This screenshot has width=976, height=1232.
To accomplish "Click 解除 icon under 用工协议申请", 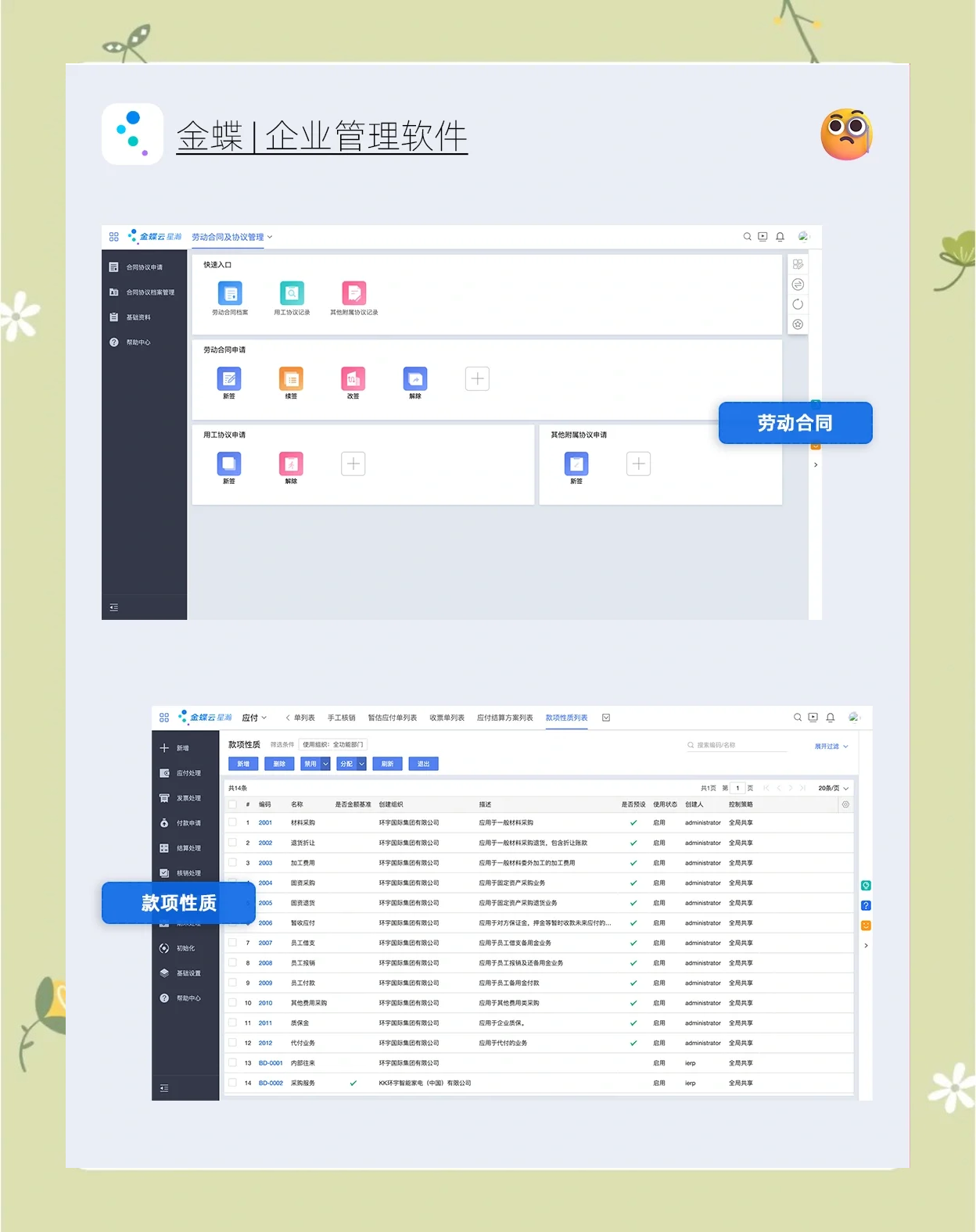I will coord(291,464).
